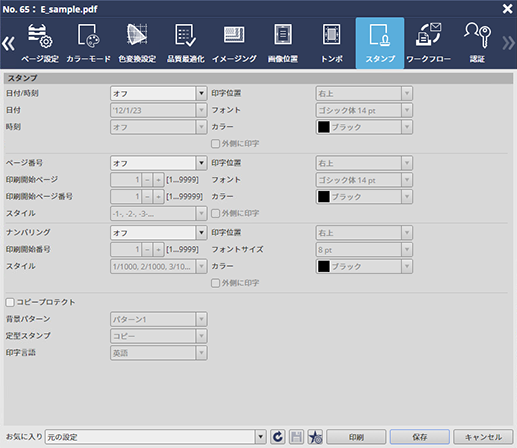Click the manage favorites star icon

pos(315,437)
